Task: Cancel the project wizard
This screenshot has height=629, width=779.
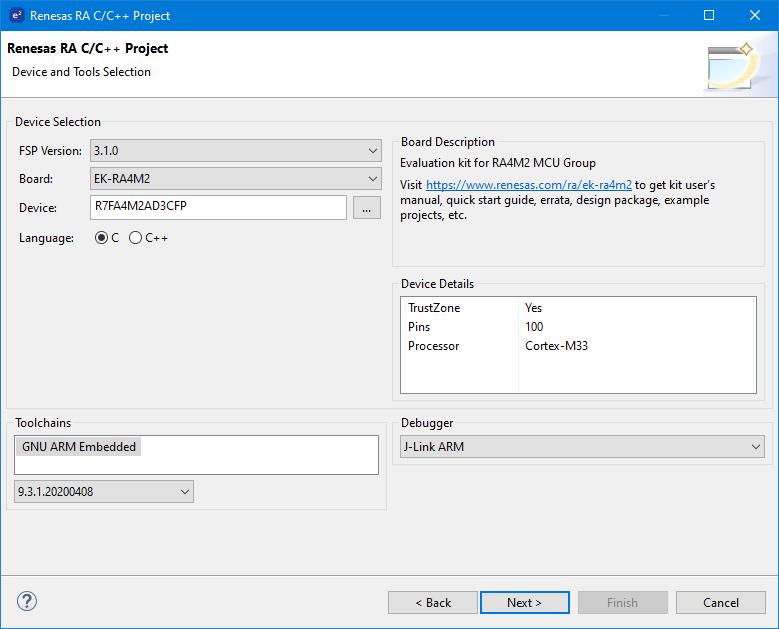Action: point(720,602)
